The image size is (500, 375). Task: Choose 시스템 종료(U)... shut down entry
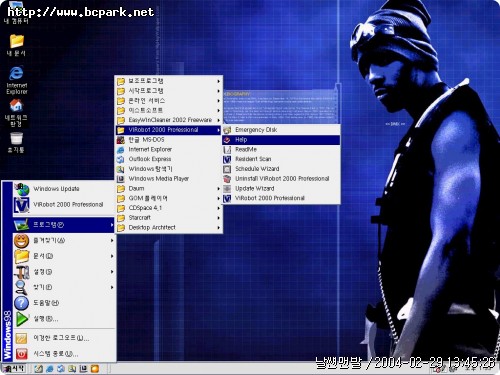coord(64,354)
